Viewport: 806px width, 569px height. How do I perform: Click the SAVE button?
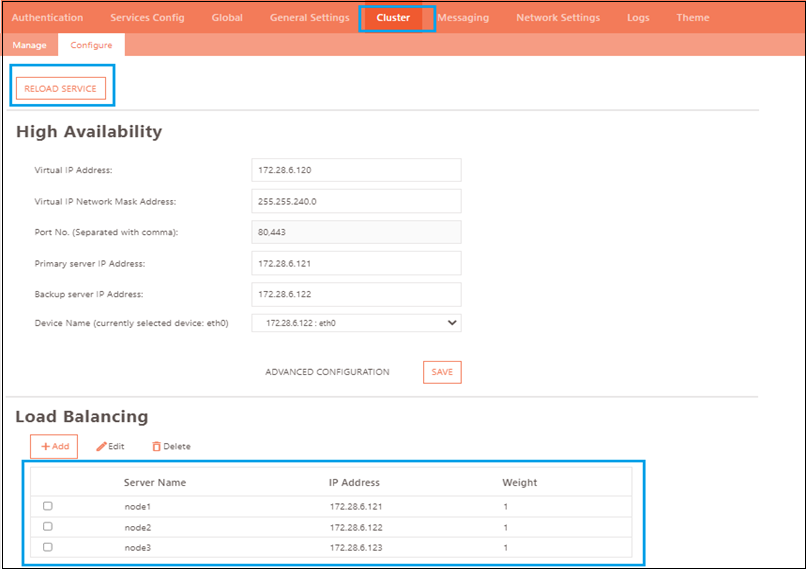[x=442, y=372]
